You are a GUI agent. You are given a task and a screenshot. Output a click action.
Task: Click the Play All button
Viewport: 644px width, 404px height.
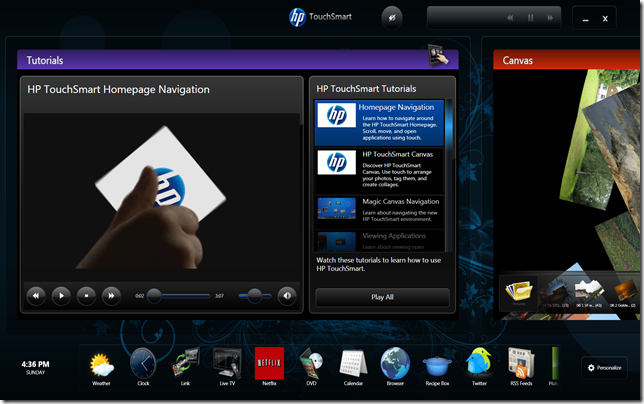click(382, 297)
